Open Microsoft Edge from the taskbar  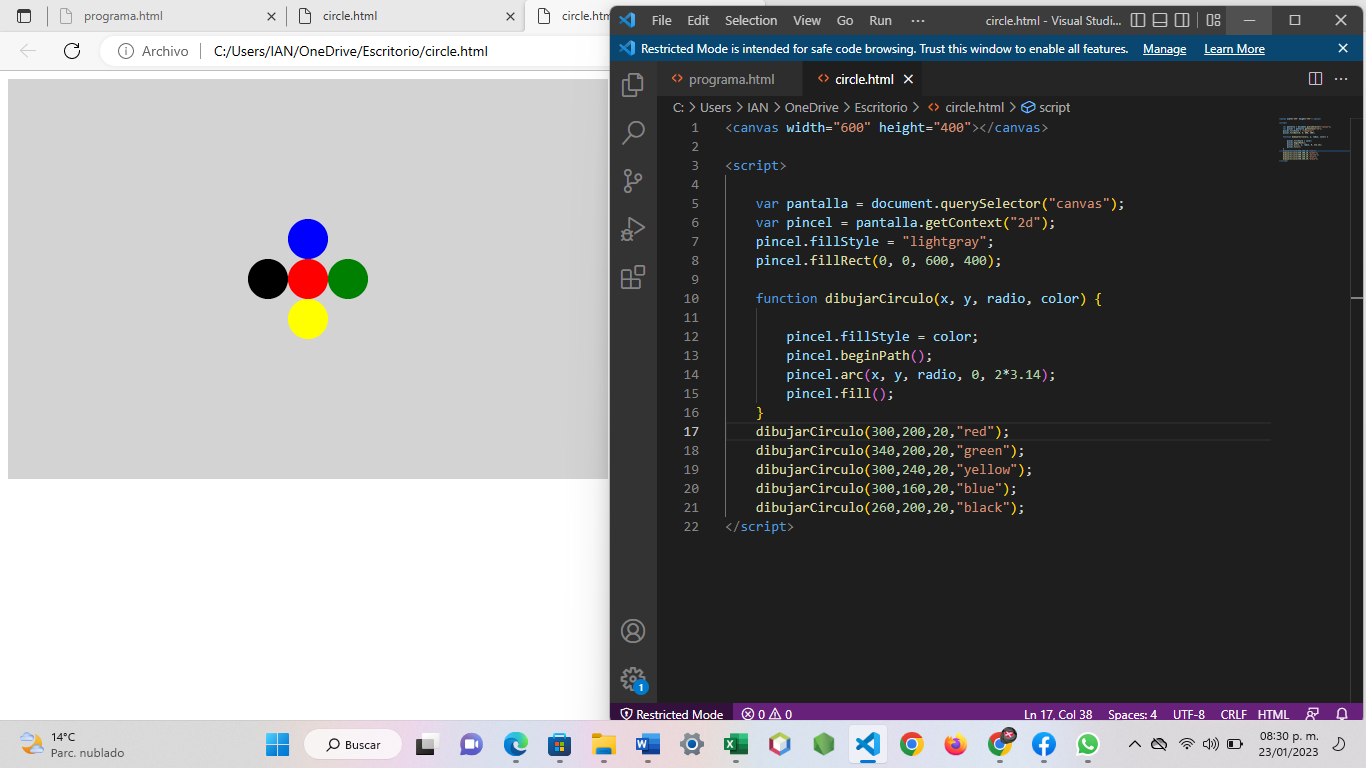[x=515, y=744]
